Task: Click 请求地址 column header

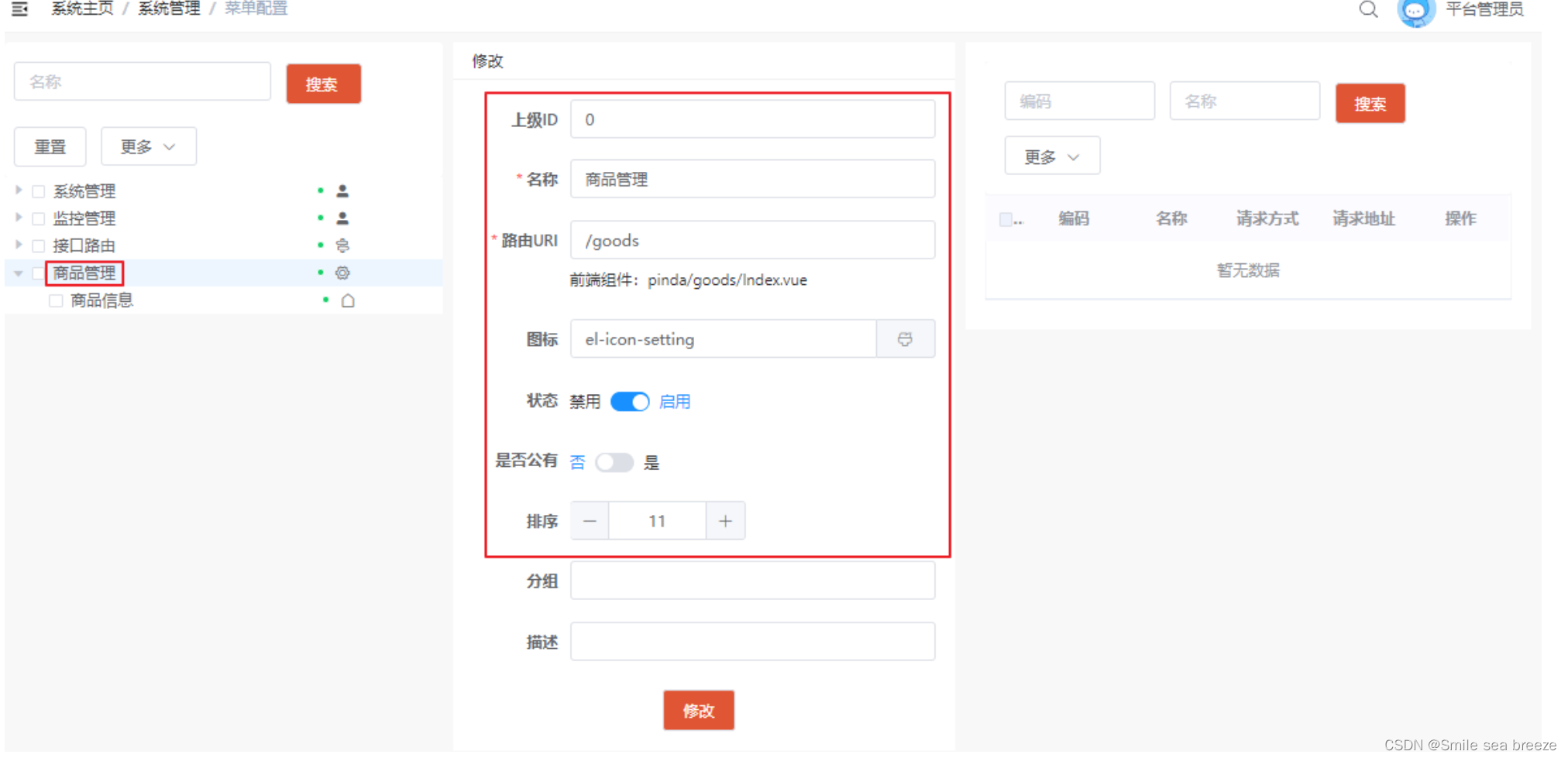Action: point(1363,219)
